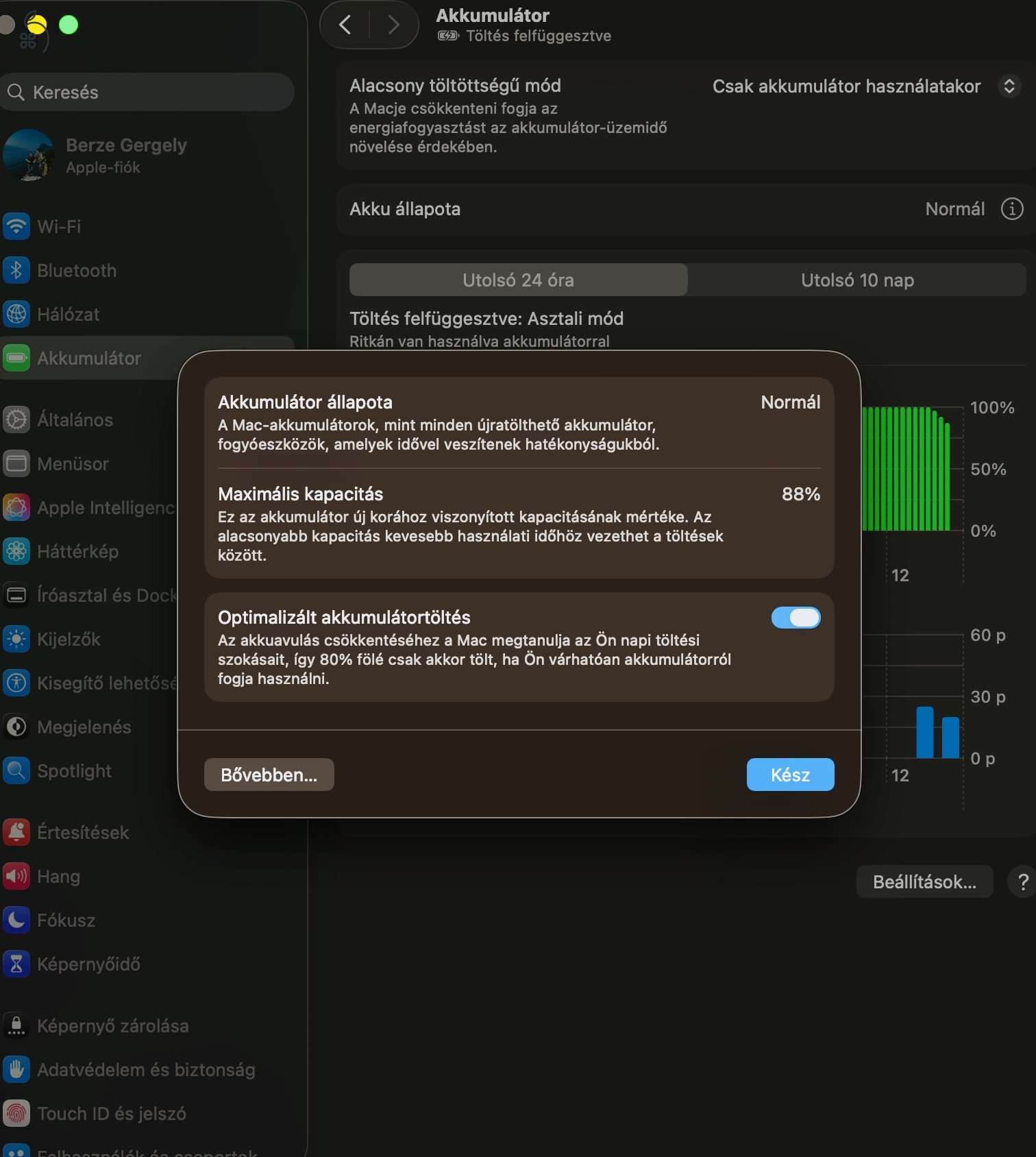Click the Kijelzők sun icon

[16, 639]
